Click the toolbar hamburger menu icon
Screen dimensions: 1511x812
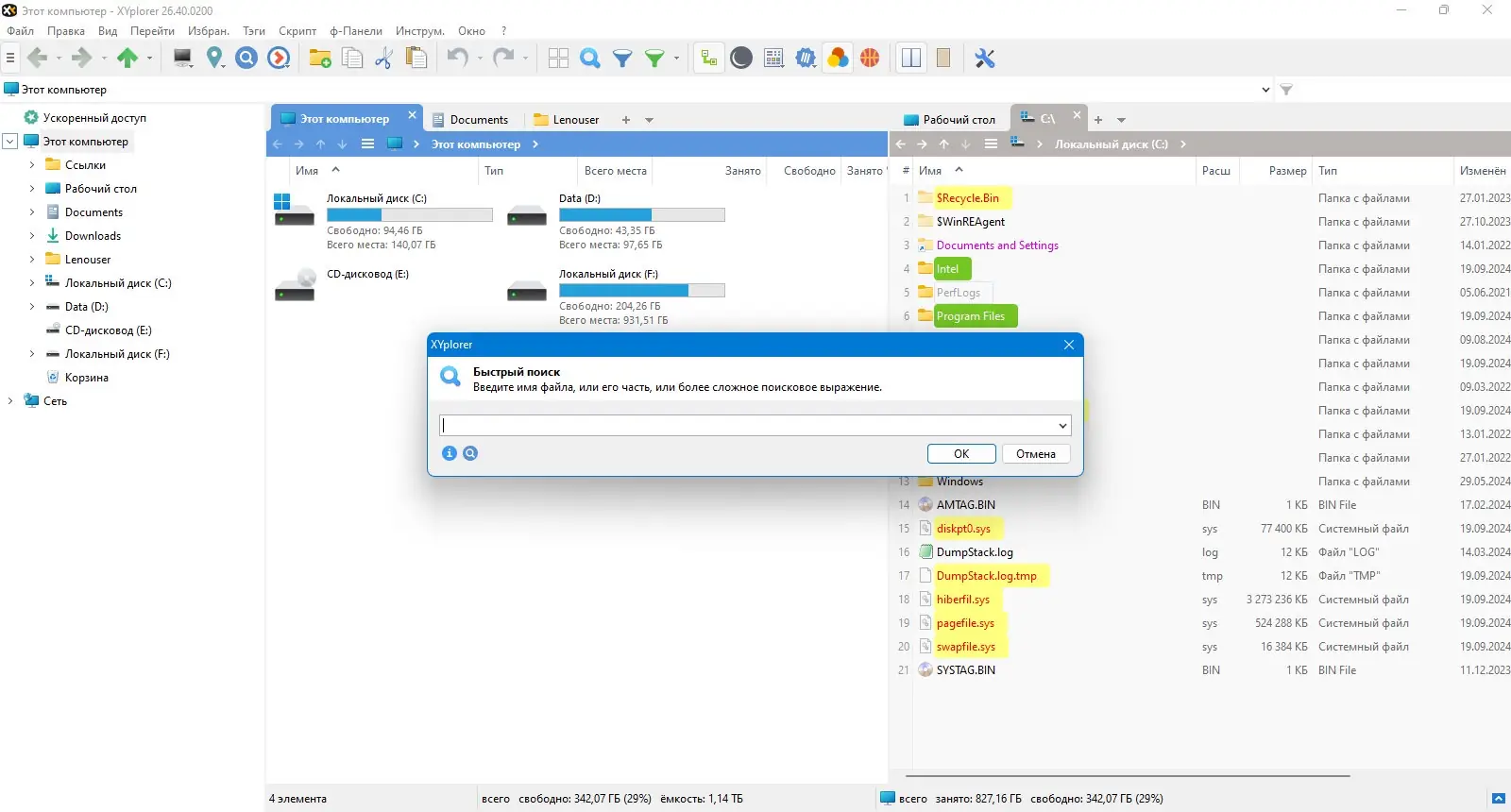click(10, 59)
